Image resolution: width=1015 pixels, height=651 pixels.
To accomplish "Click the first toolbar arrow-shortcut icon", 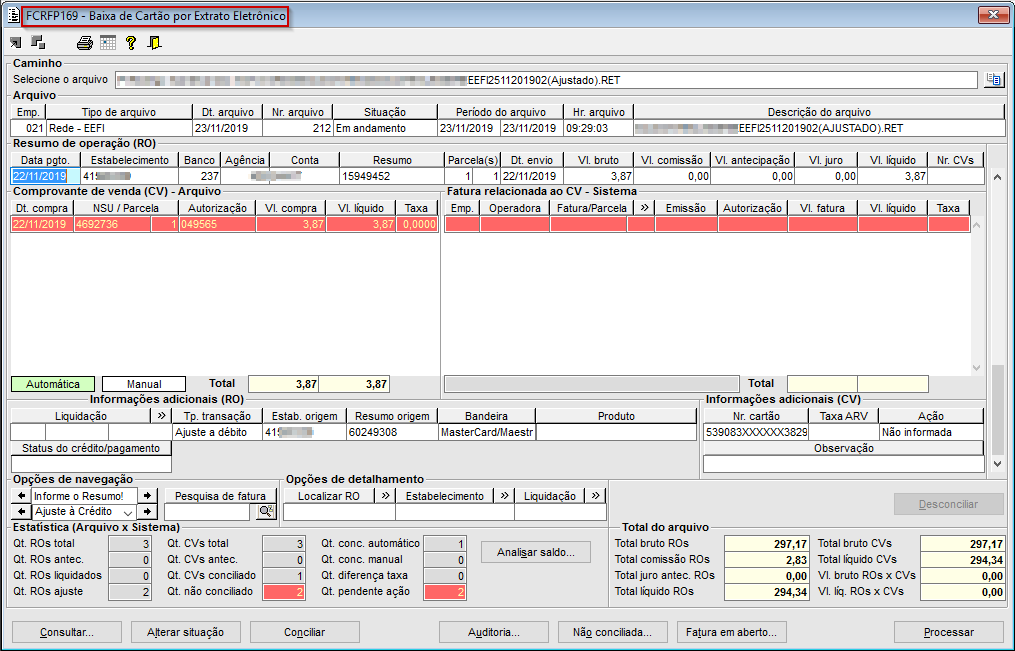I will [16, 43].
